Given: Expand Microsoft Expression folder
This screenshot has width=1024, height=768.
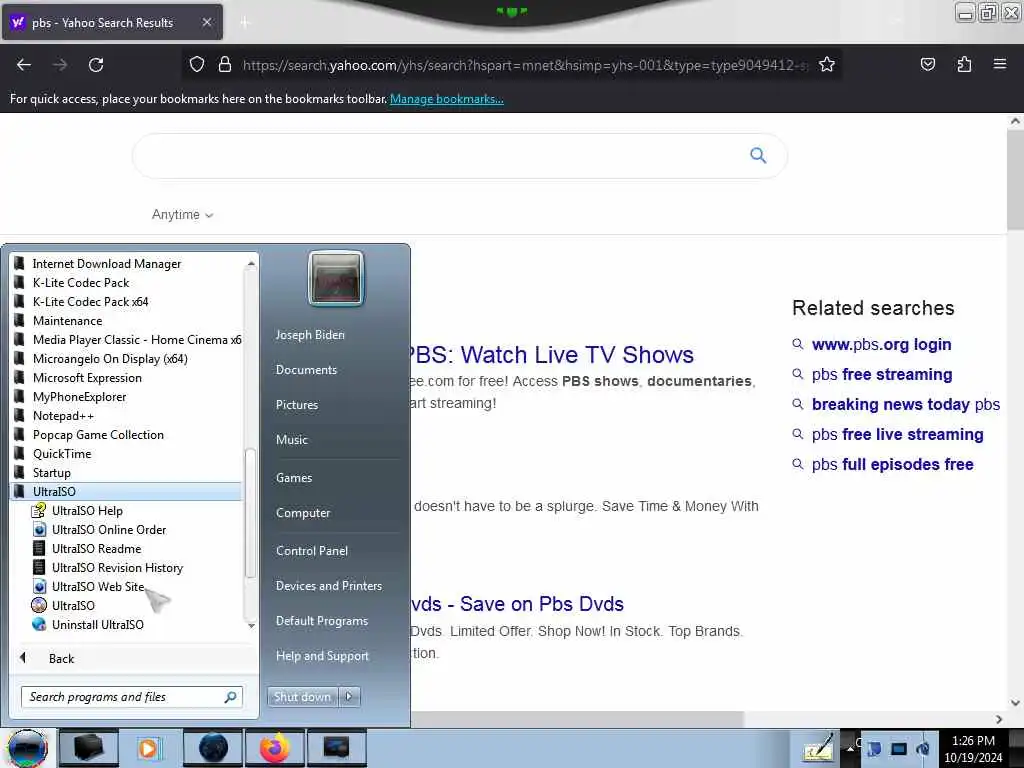Looking at the screenshot, I should 127,377.
